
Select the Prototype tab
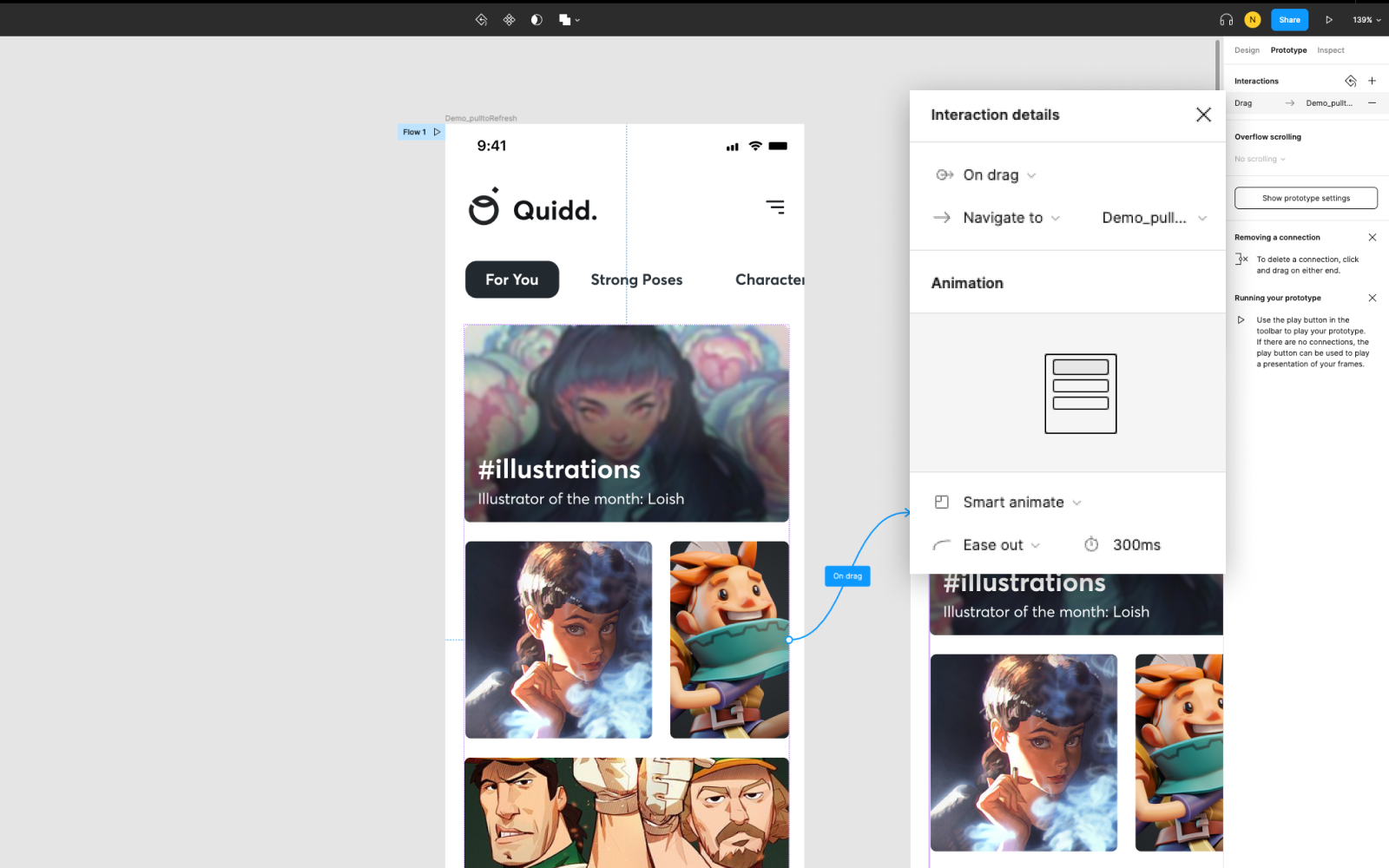tap(1288, 50)
